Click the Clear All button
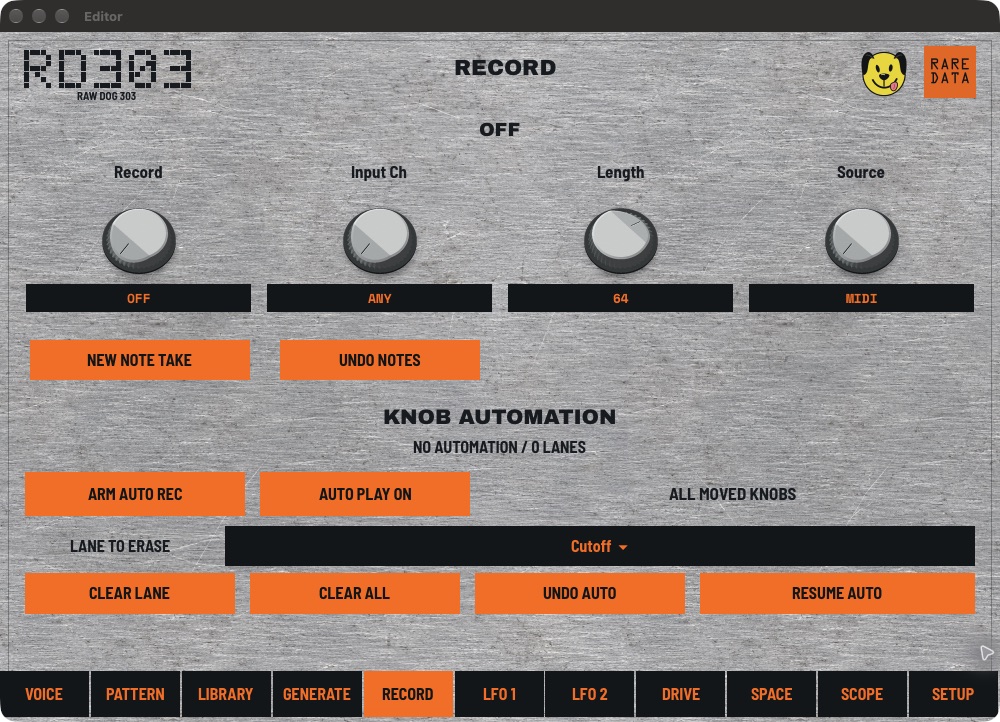The height and width of the screenshot is (722, 1000). (355, 593)
